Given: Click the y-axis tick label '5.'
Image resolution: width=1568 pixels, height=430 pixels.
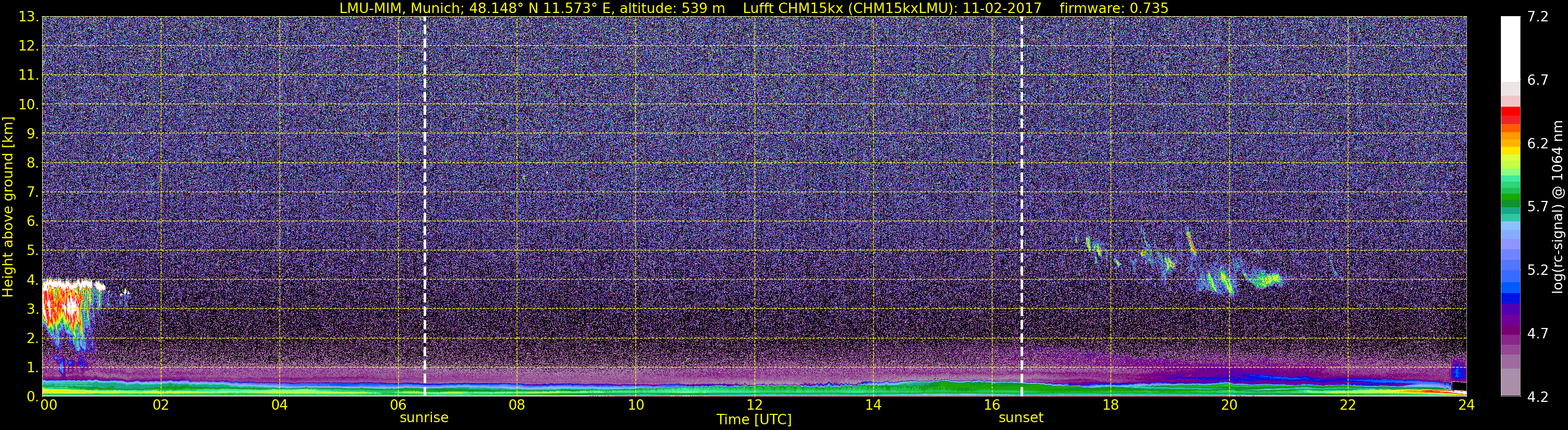Looking at the screenshot, I should (32, 251).
